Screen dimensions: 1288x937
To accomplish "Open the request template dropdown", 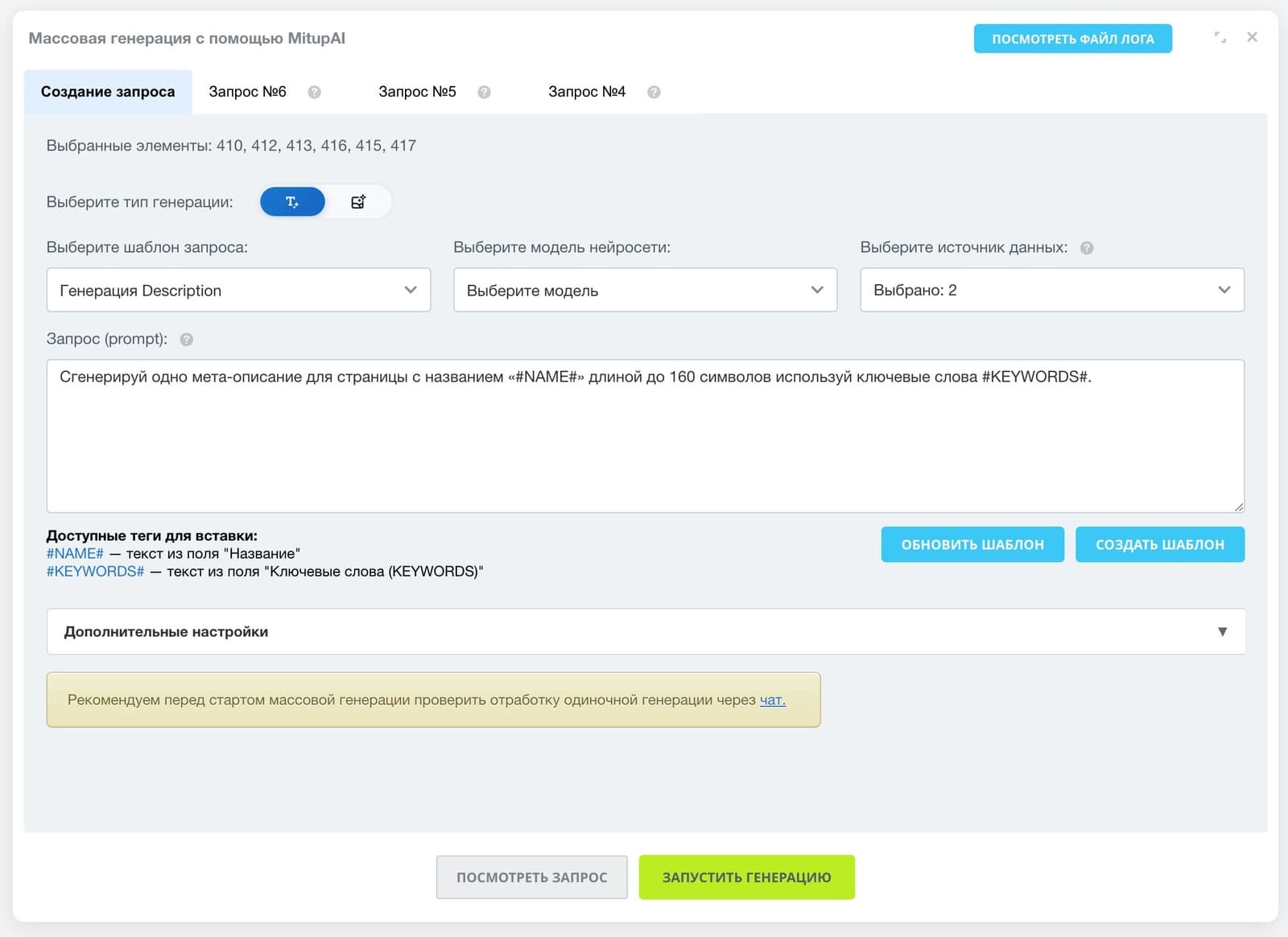I will [238, 290].
